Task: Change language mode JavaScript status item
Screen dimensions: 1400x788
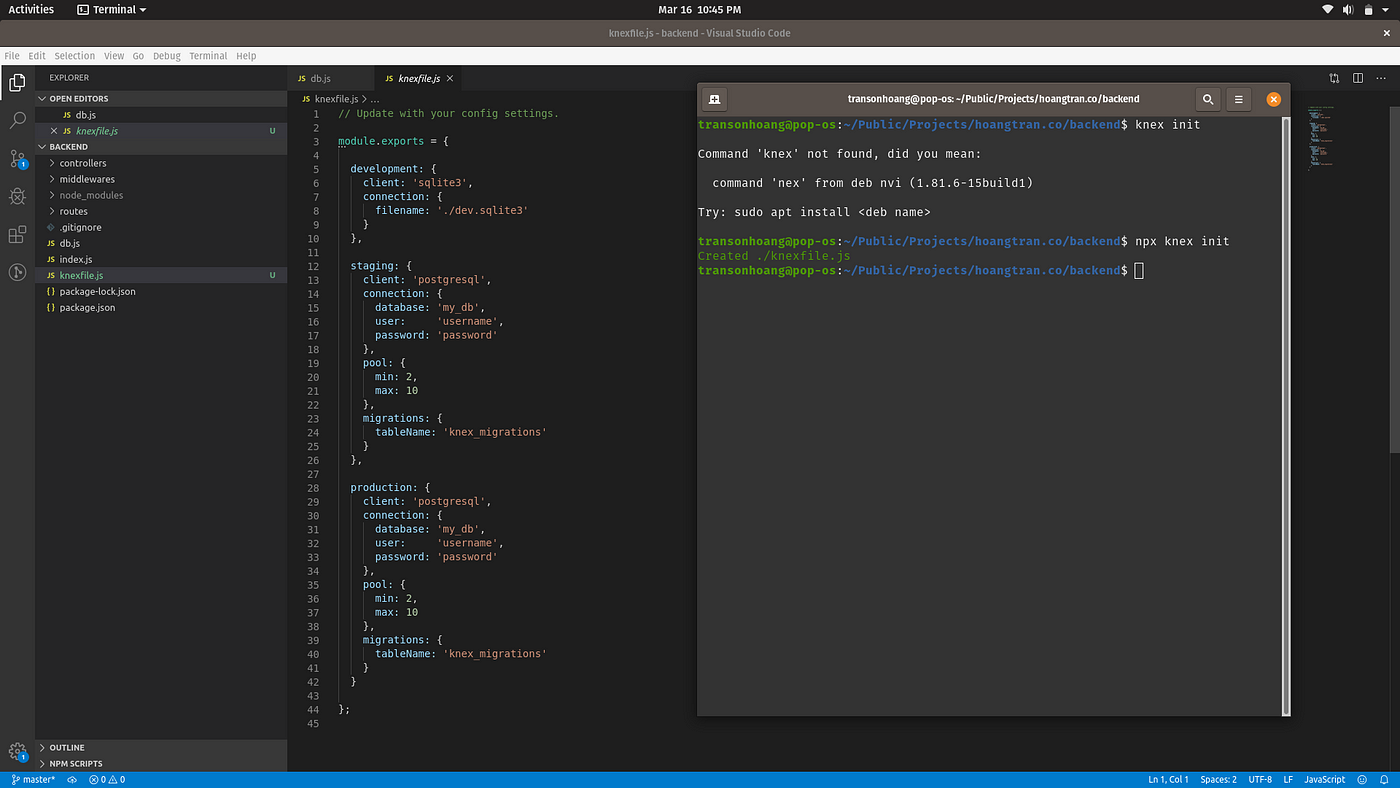Action: (1324, 779)
